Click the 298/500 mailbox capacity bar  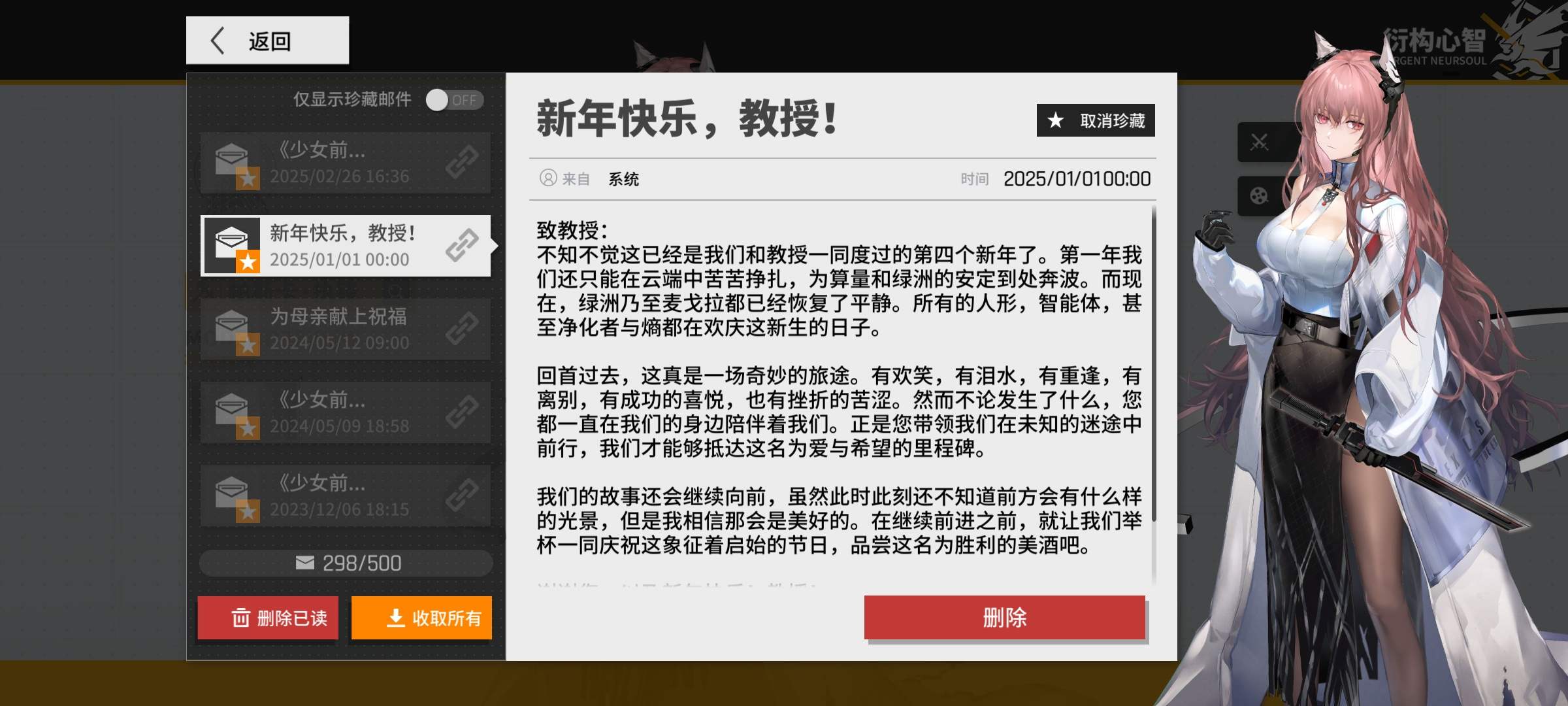coord(346,563)
